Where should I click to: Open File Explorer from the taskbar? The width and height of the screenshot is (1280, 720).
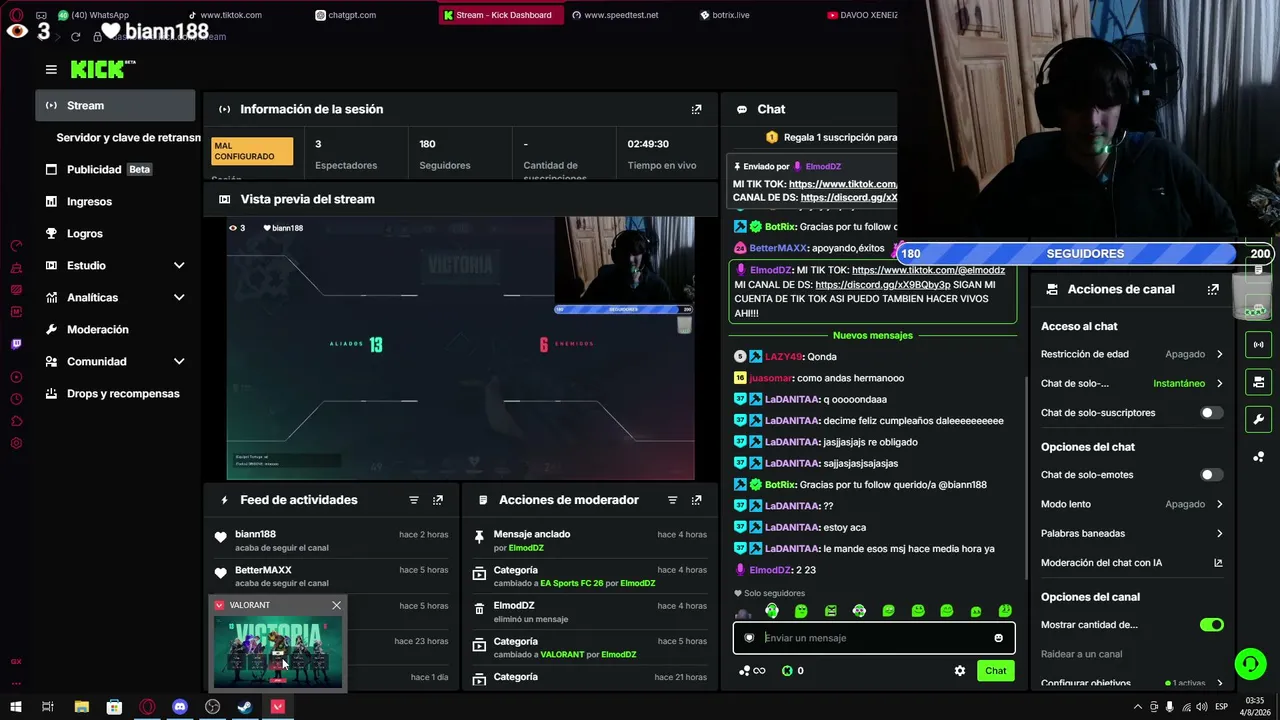pos(82,707)
